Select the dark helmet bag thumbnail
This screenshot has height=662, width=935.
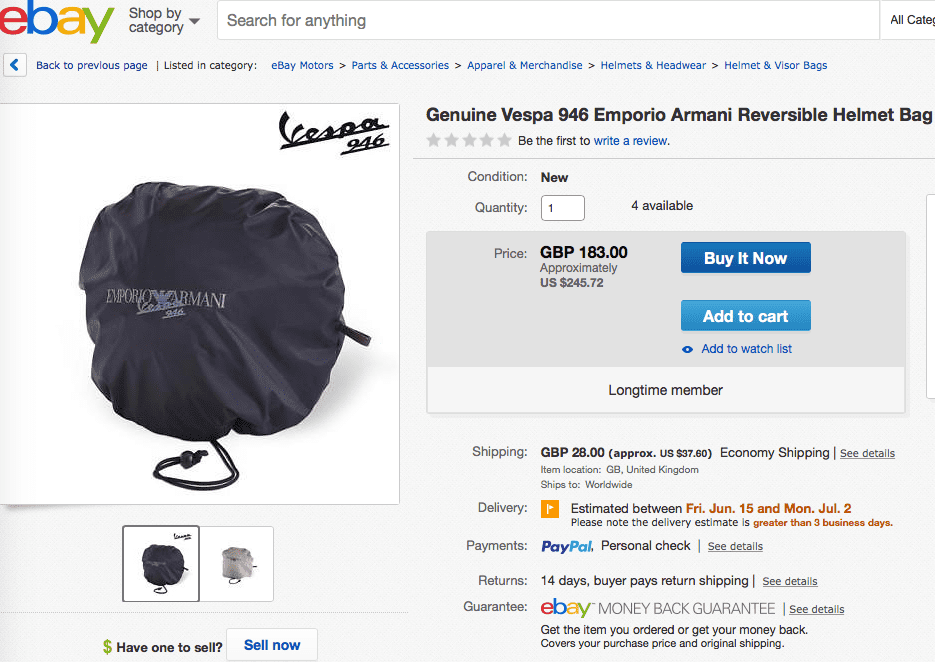pos(161,564)
